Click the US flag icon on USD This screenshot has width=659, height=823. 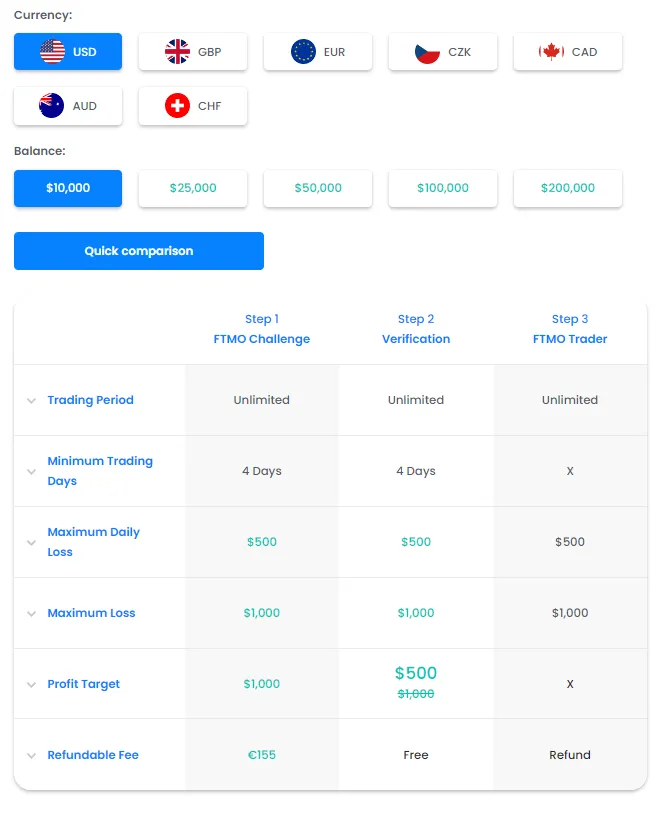[x=52, y=51]
